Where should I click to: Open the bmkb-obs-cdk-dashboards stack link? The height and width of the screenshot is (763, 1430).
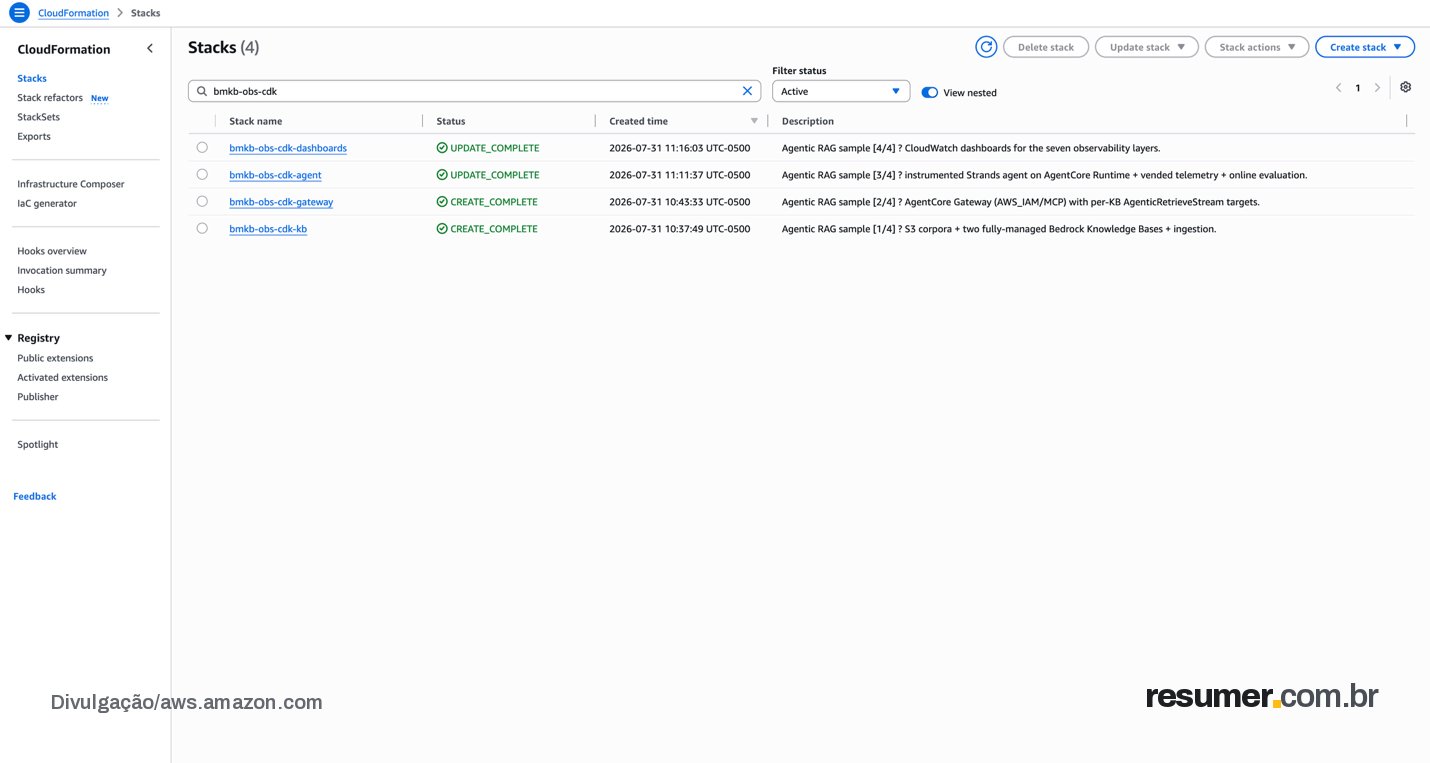[288, 148]
